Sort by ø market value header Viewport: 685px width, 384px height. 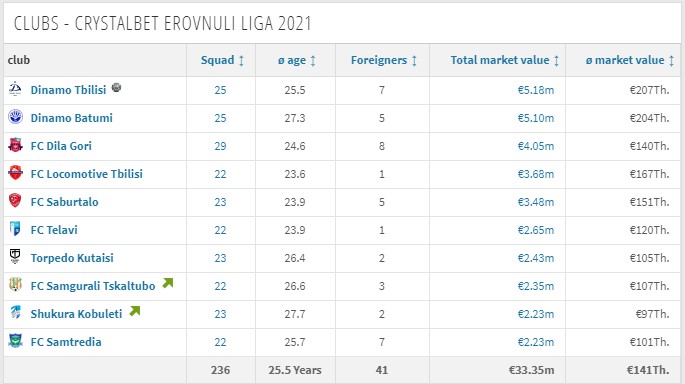630,60
